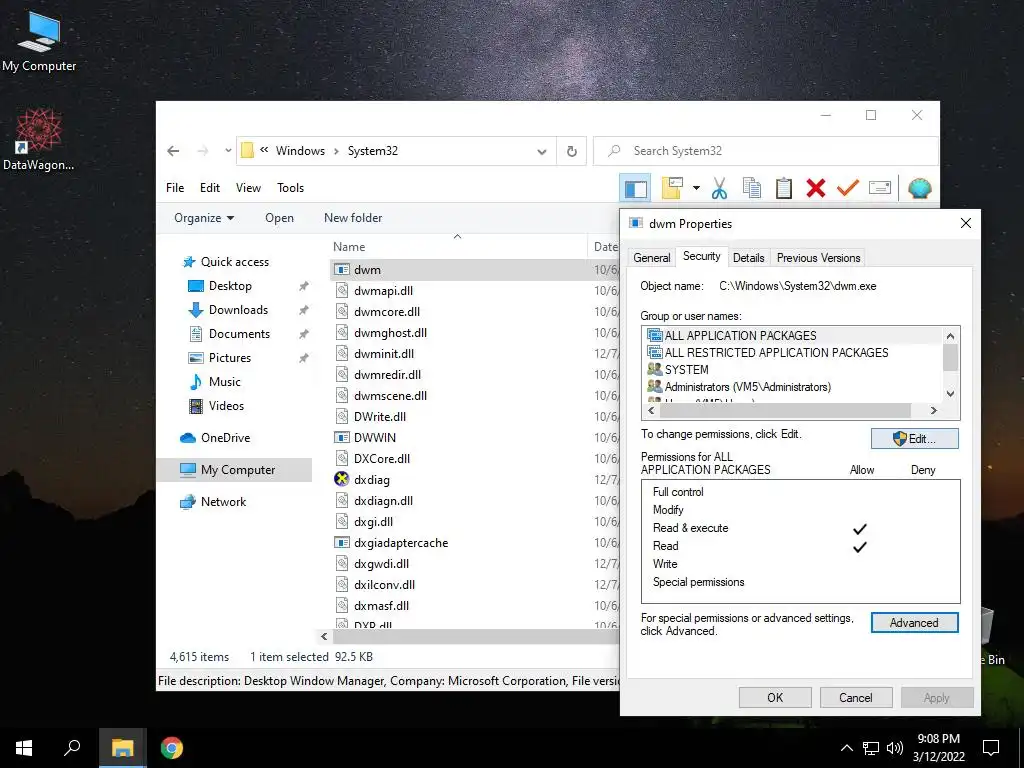Click the Rename toolbar icon

880,188
